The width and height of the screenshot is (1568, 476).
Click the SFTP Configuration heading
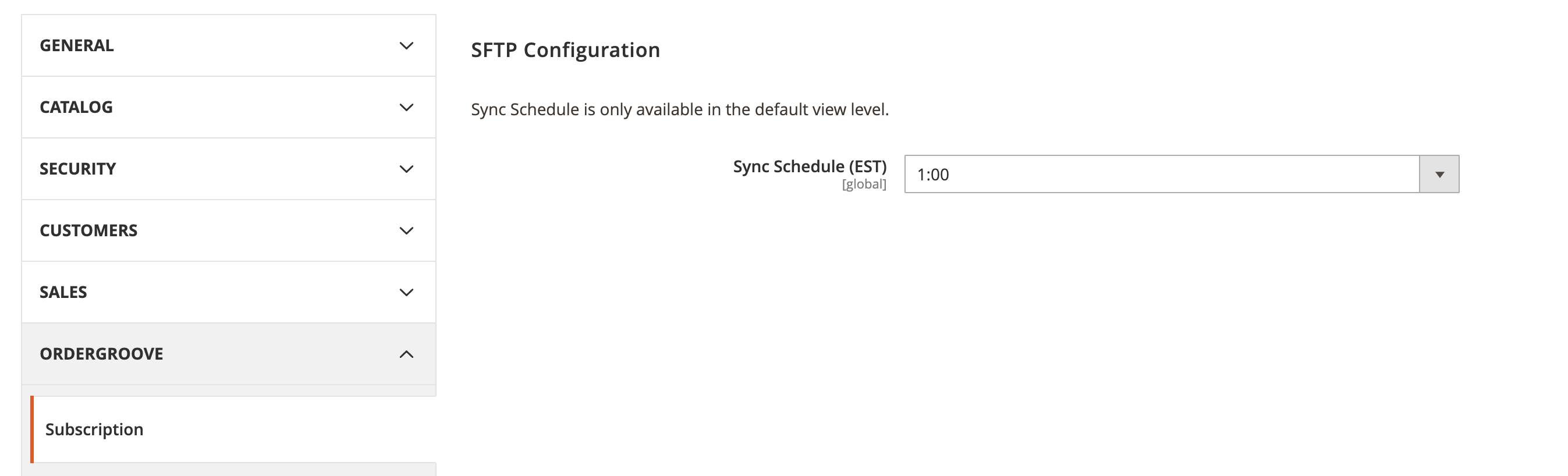pos(565,50)
